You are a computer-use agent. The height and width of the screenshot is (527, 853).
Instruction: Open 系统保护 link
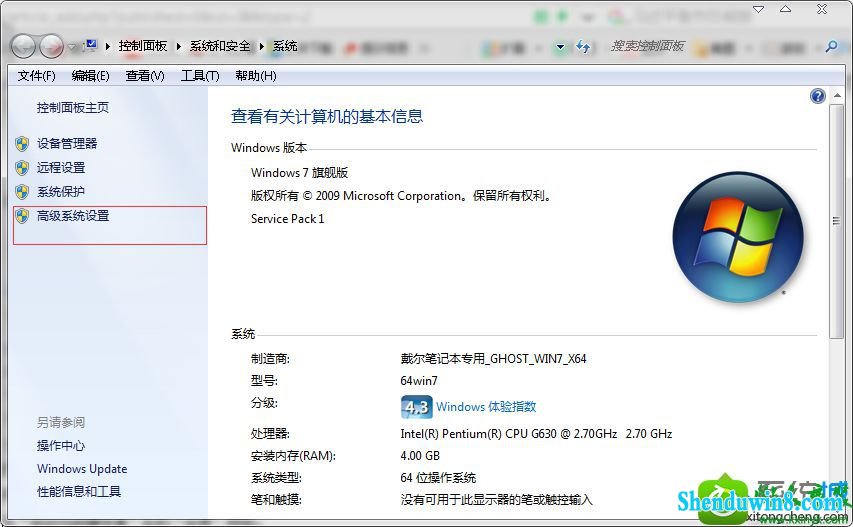pos(60,191)
